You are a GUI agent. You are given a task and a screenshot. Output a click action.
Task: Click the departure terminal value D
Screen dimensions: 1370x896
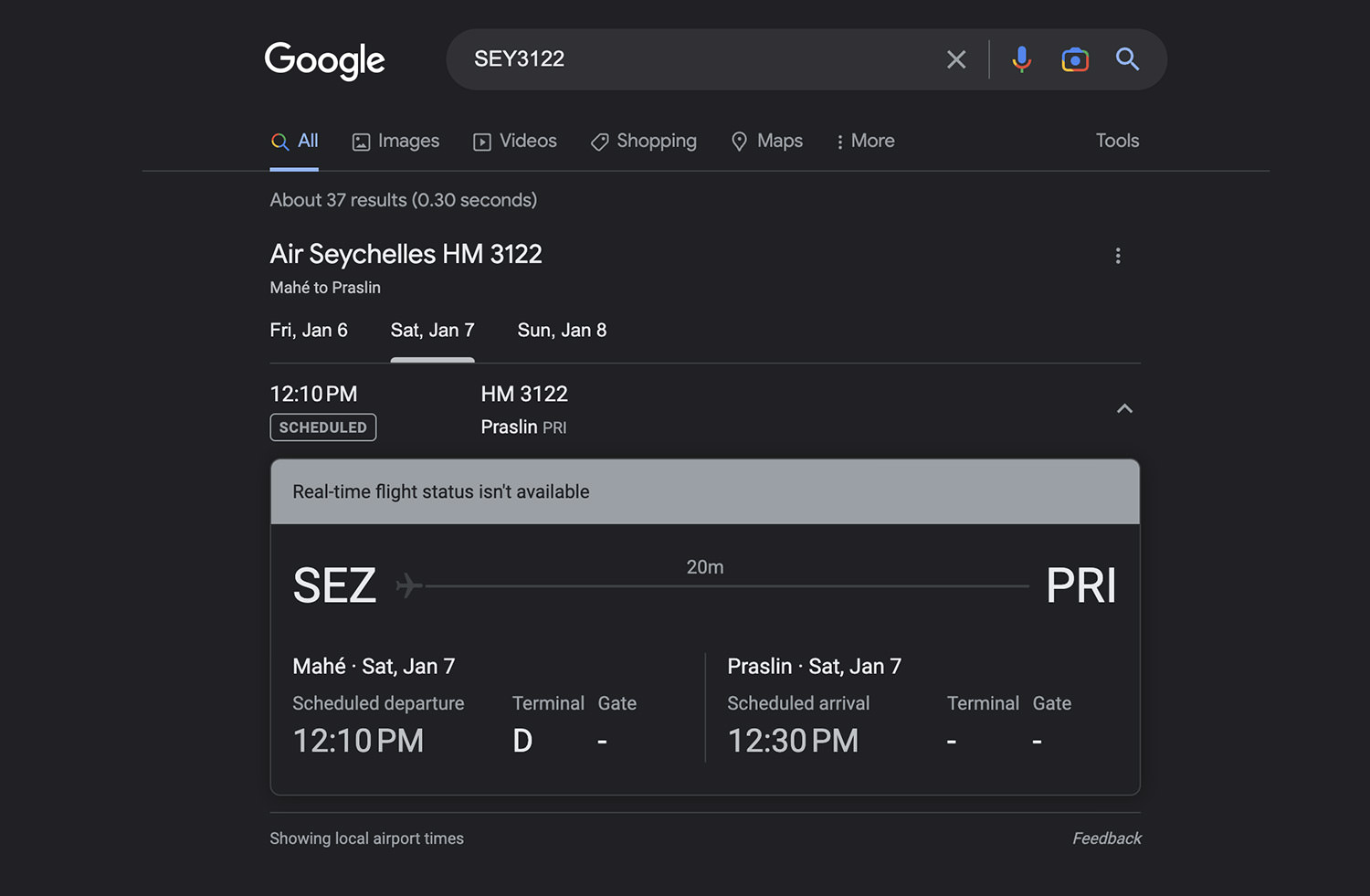click(522, 741)
